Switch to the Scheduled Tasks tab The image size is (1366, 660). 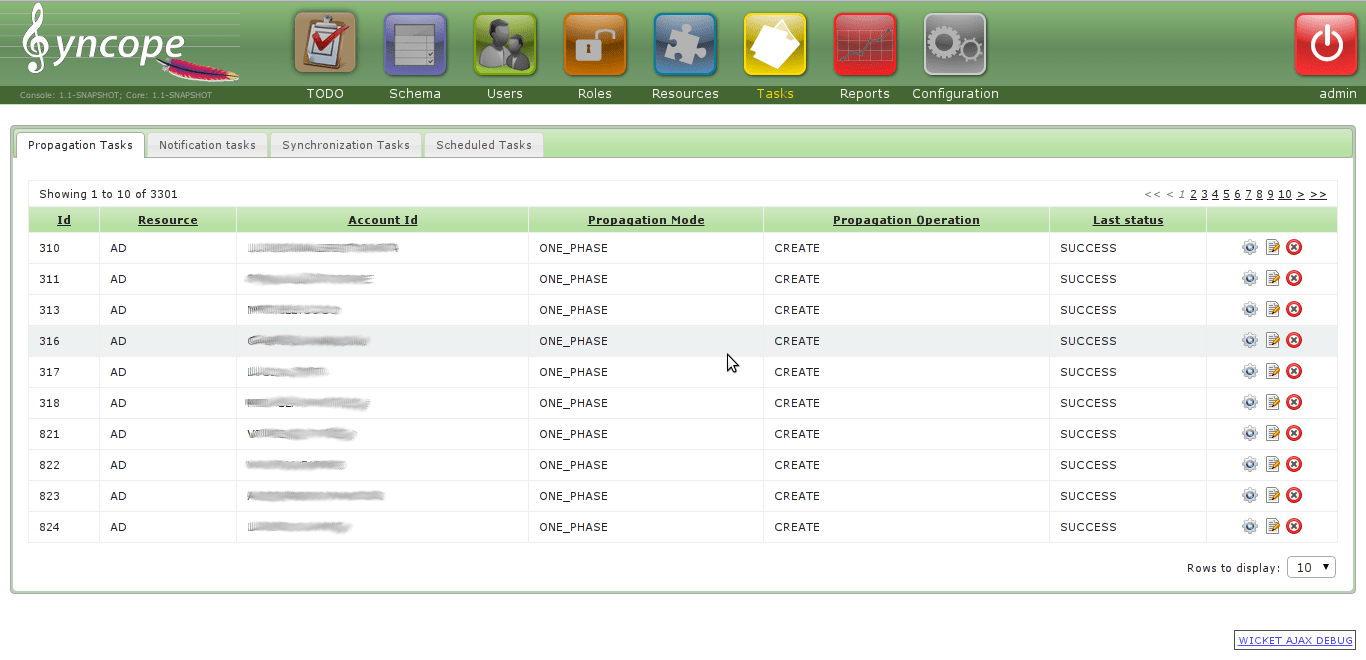(x=484, y=144)
